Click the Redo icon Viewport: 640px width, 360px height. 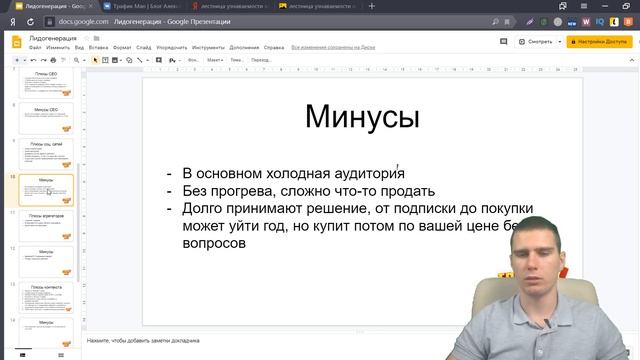[x=43, y=60]
